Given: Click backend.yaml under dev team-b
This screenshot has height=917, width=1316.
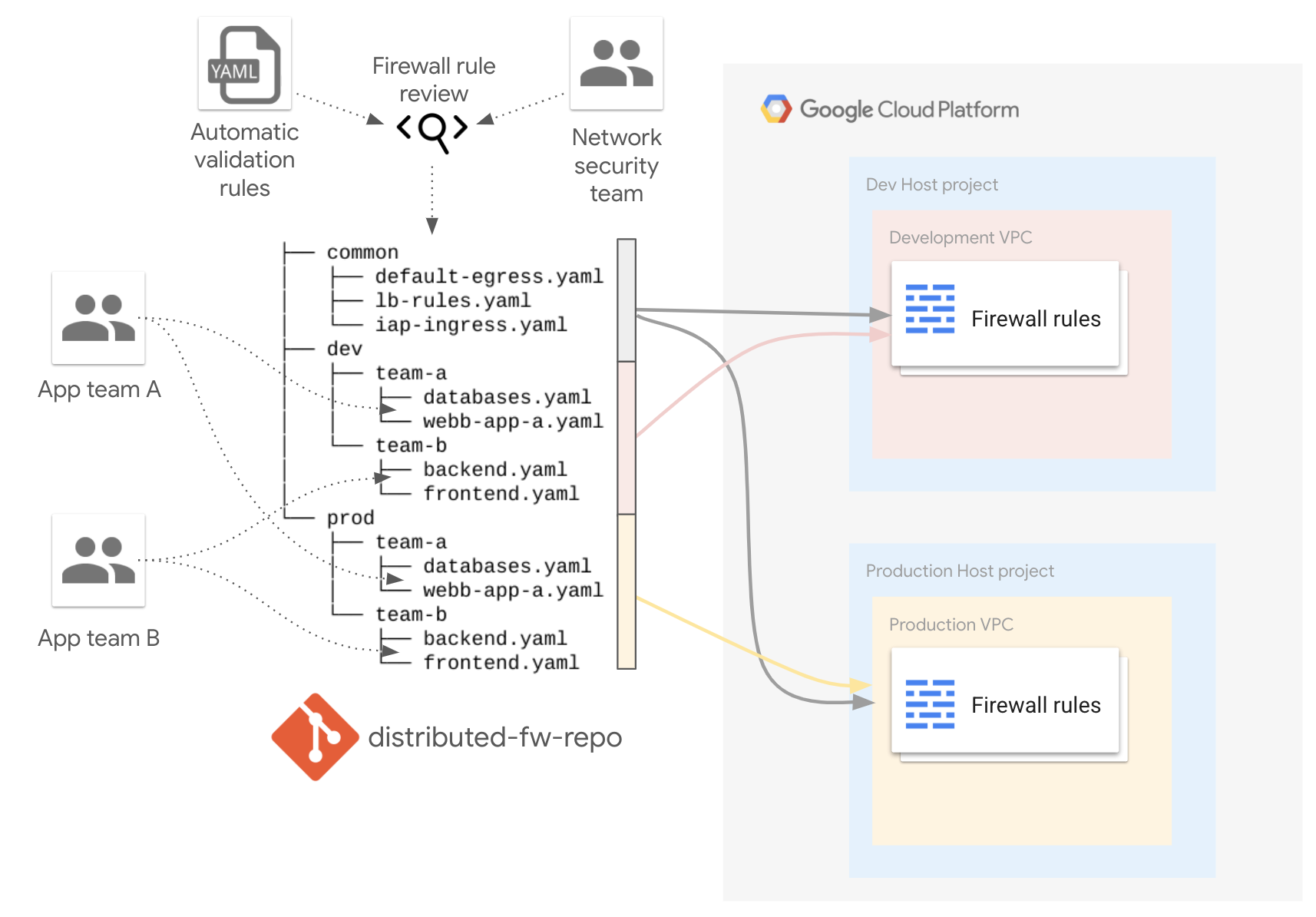Looking at the screenshot, I should (495, 469).
